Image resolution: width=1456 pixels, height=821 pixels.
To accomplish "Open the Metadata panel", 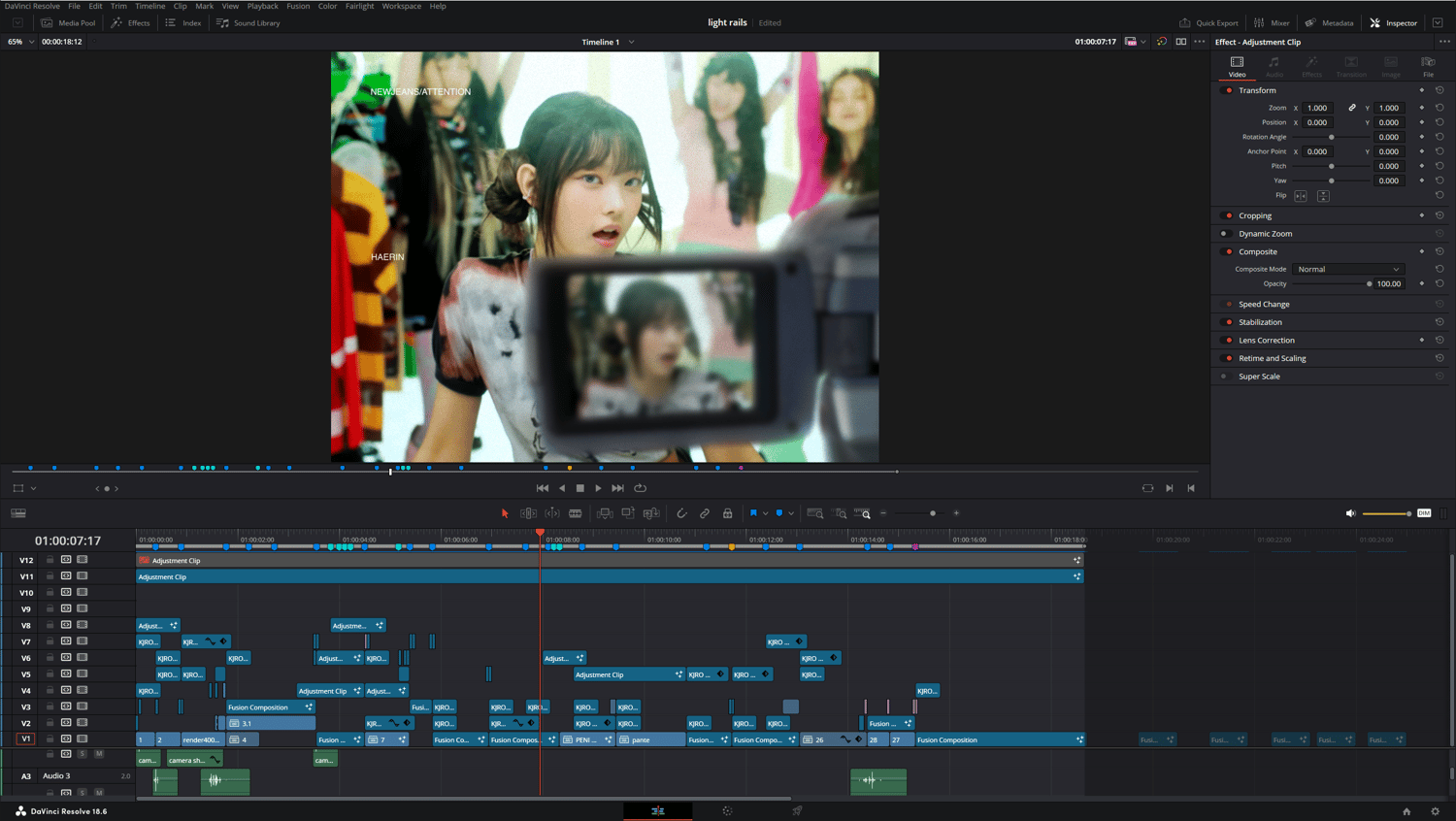I will 1329,22.
